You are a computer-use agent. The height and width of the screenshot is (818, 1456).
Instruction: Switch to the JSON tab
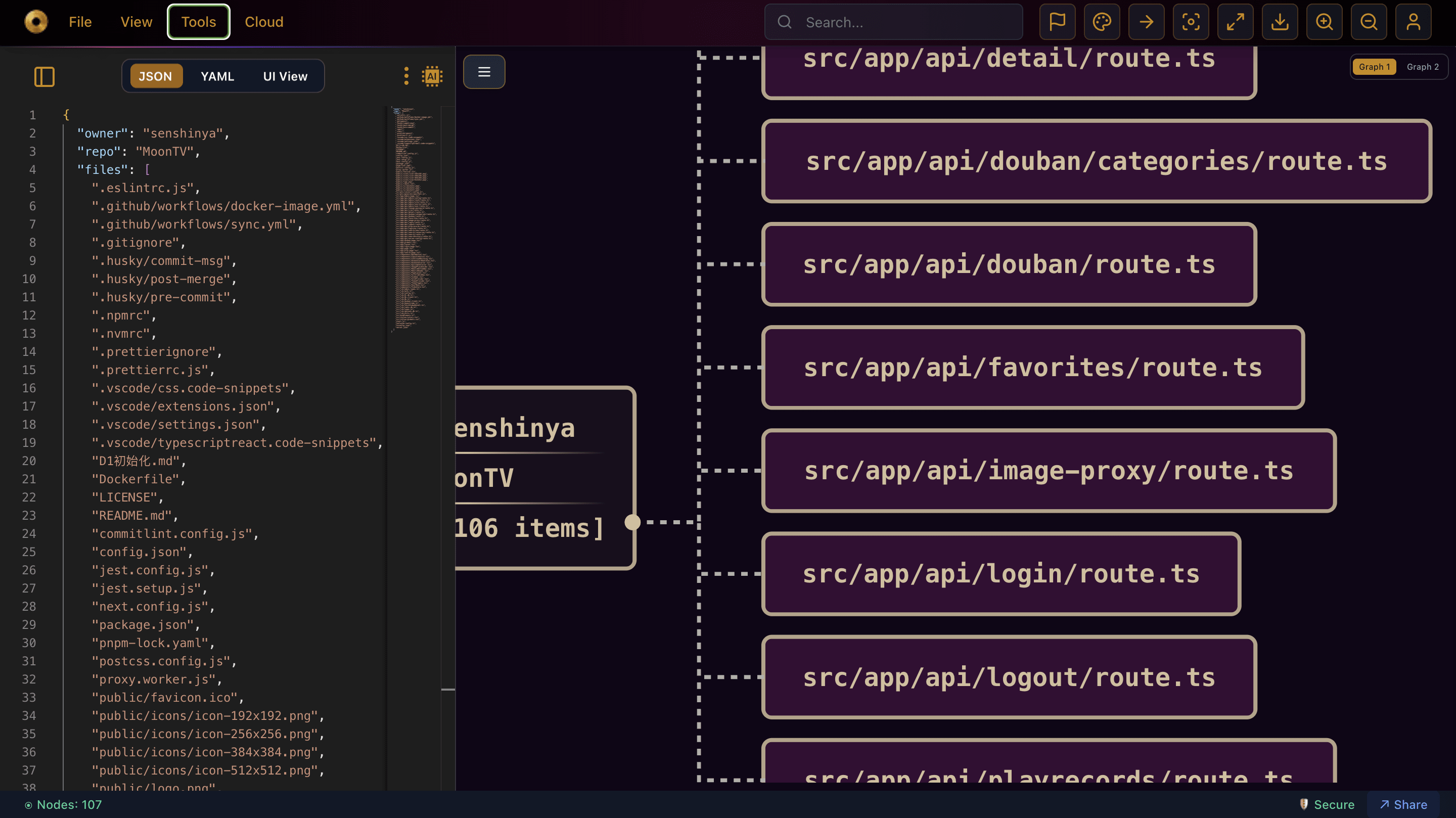point(155,76)
